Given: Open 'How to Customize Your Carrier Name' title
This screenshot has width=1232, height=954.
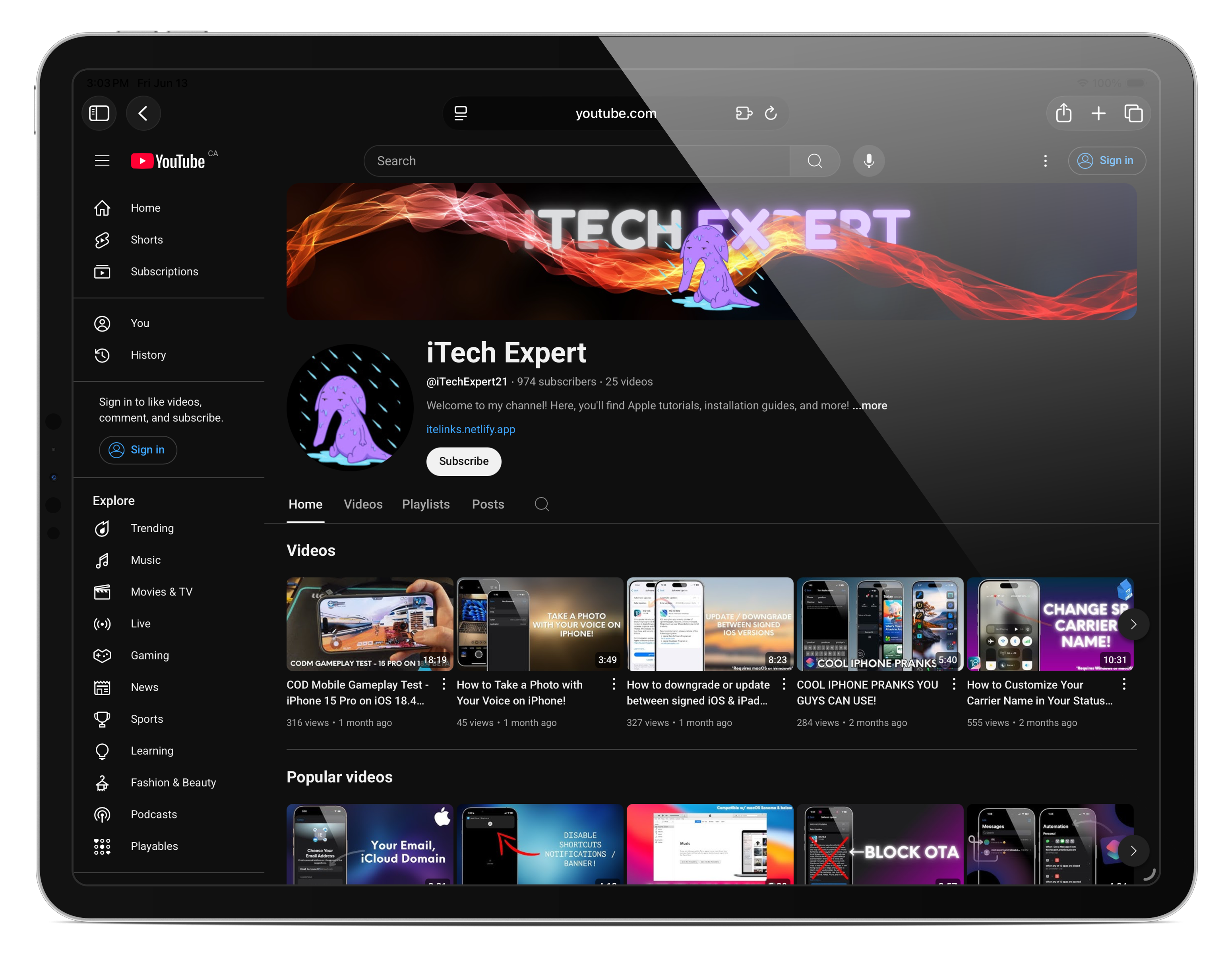Looking at the screenshot, I should pos(1040,693).
